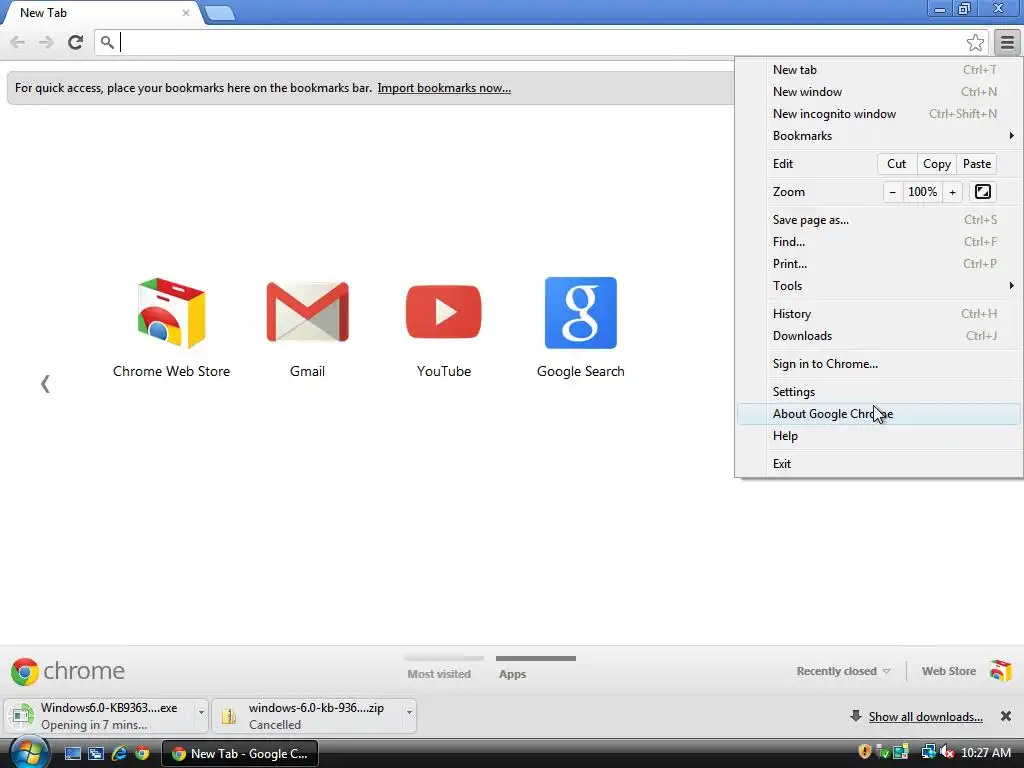Click the New Tab - Google Chrome taskbar button
This screenshot has height=768, width=1024.
pyautogui.click(x=240, y=753)
